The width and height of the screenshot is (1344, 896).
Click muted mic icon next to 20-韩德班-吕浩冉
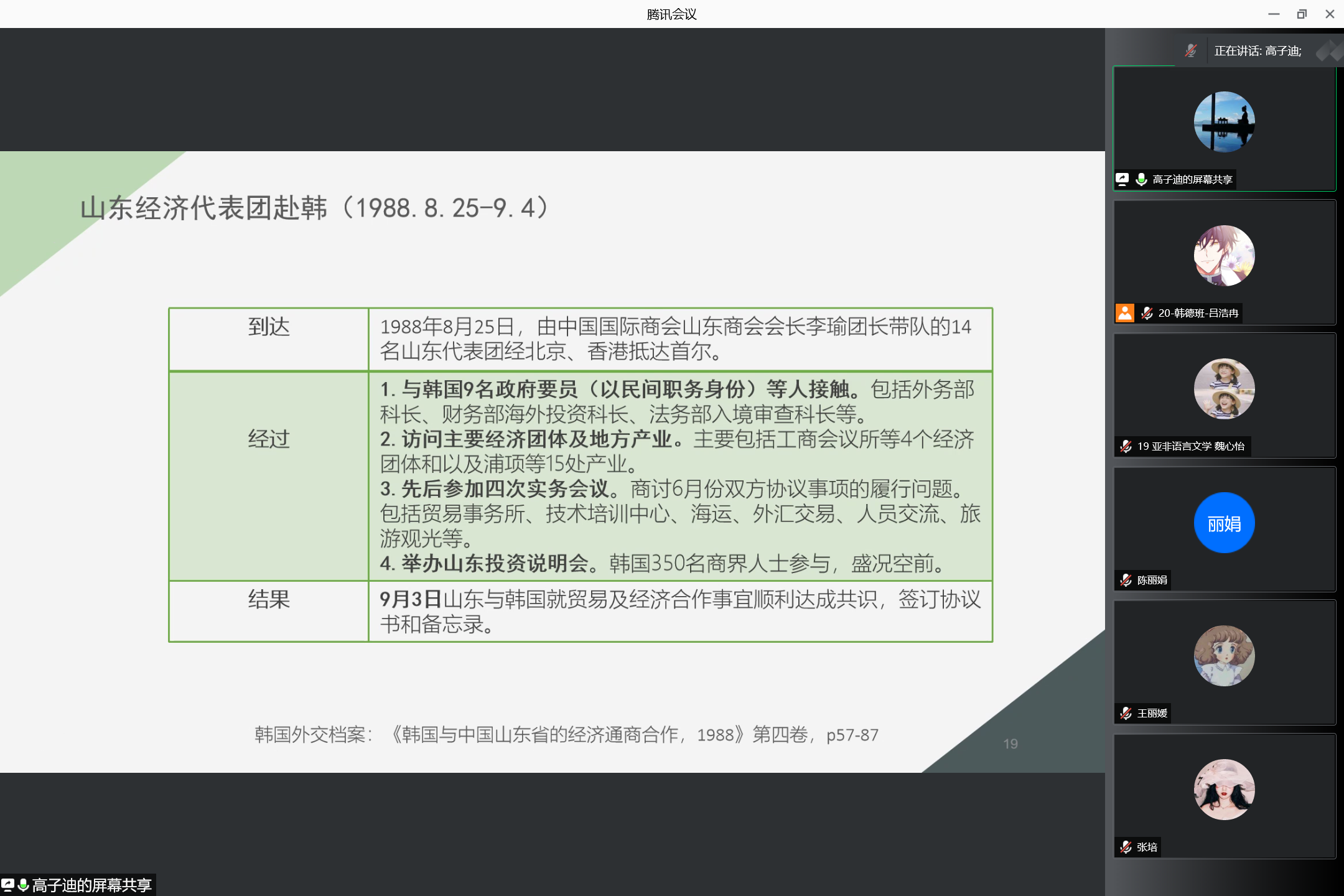click(x=1147, y=313)
